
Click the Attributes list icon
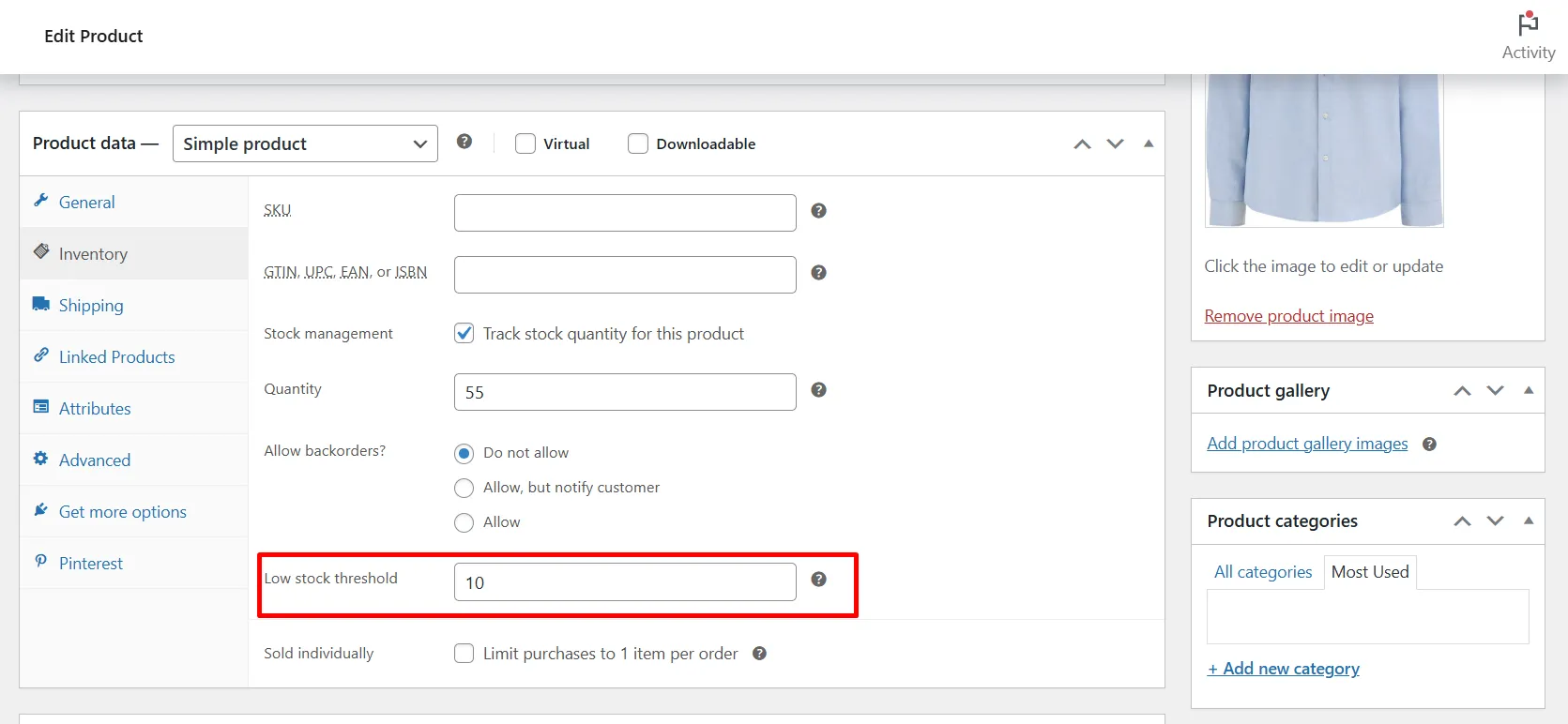pyautogui.click(x=41, y=407)
